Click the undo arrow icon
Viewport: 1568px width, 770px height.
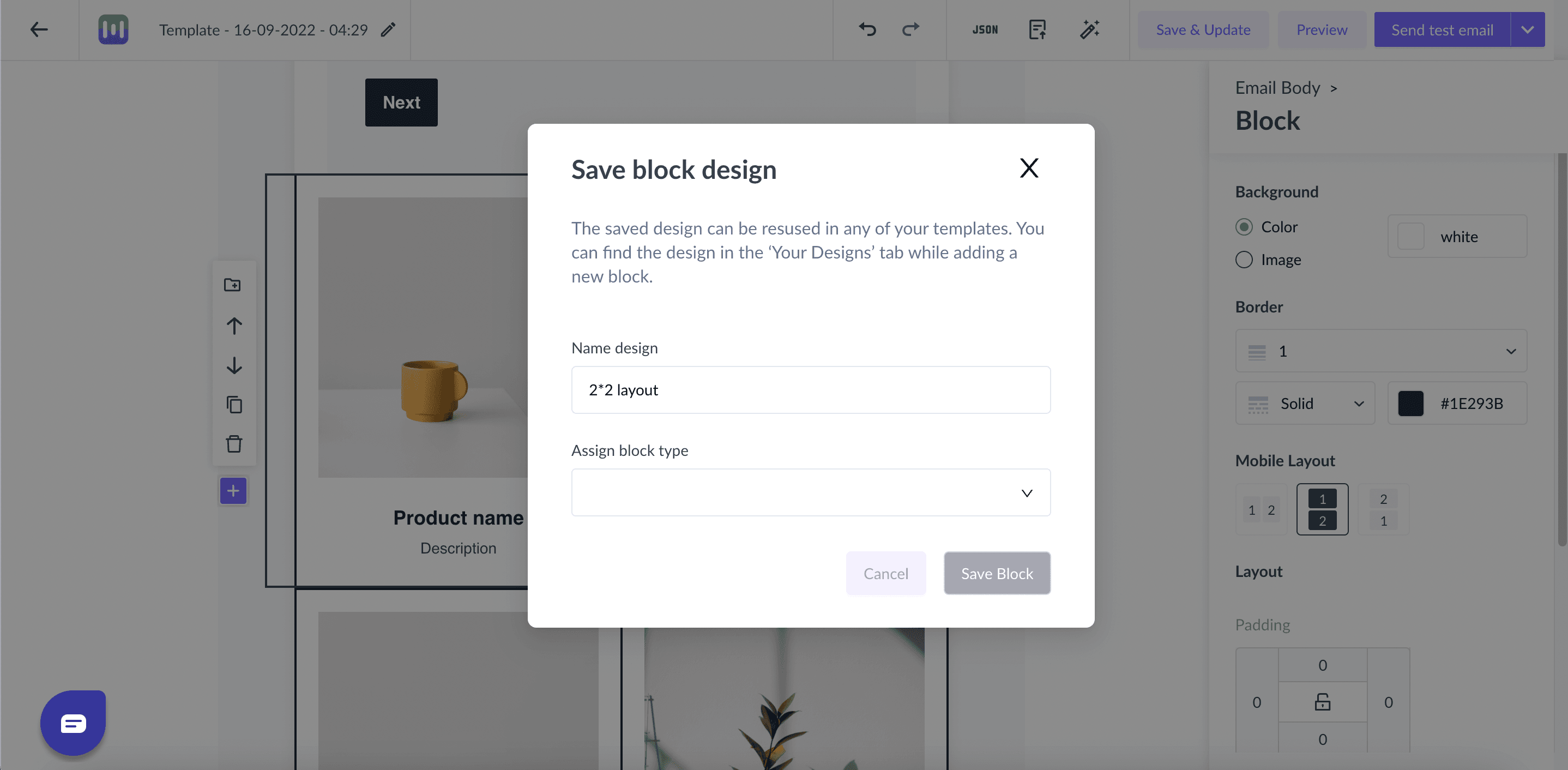click(x=867, y=29)
